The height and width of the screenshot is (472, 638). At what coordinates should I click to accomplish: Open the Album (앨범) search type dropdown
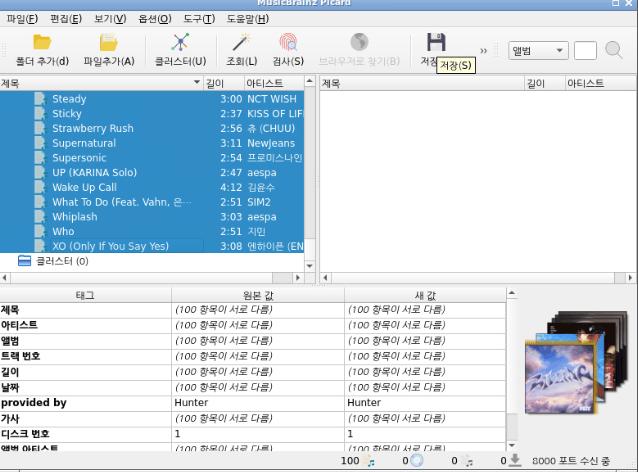click(537, 50)
